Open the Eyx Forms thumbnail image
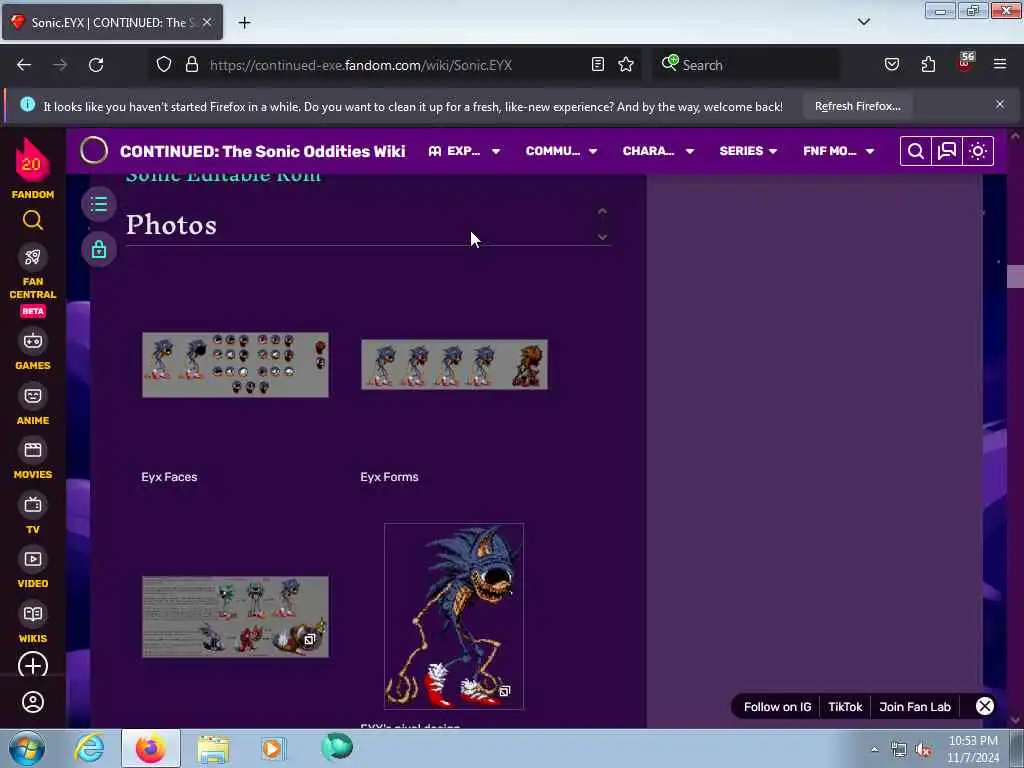This screenshot has width=1024, height=768. point(454,364)
